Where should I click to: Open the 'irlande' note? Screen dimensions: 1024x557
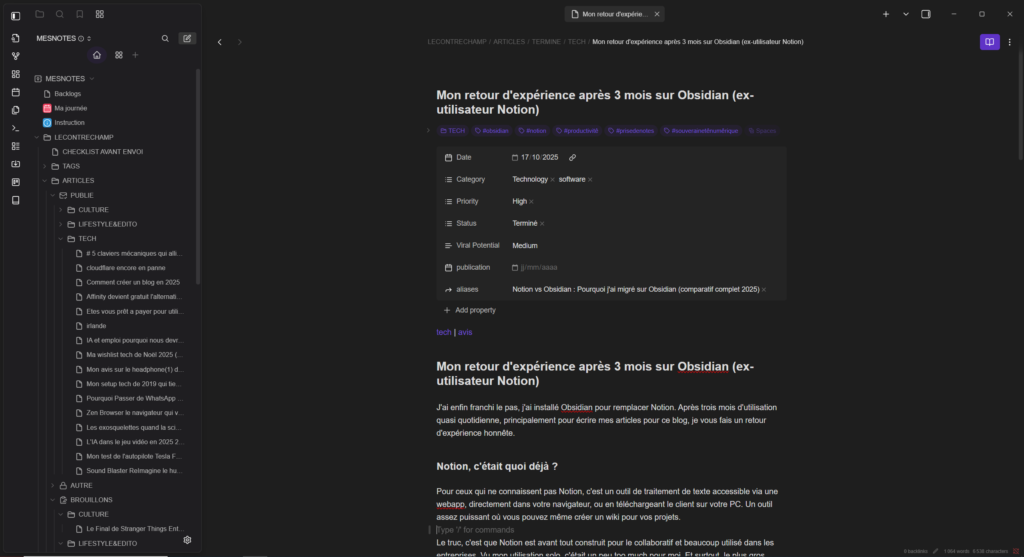(96, 326)
